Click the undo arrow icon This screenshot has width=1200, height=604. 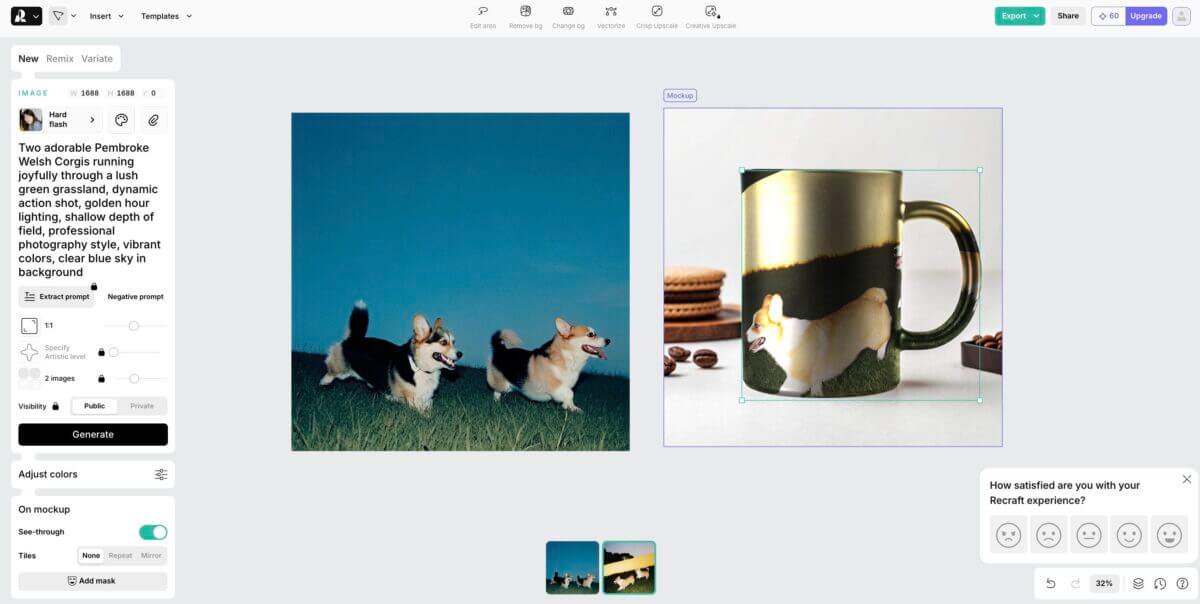[x=1050, y=583]
